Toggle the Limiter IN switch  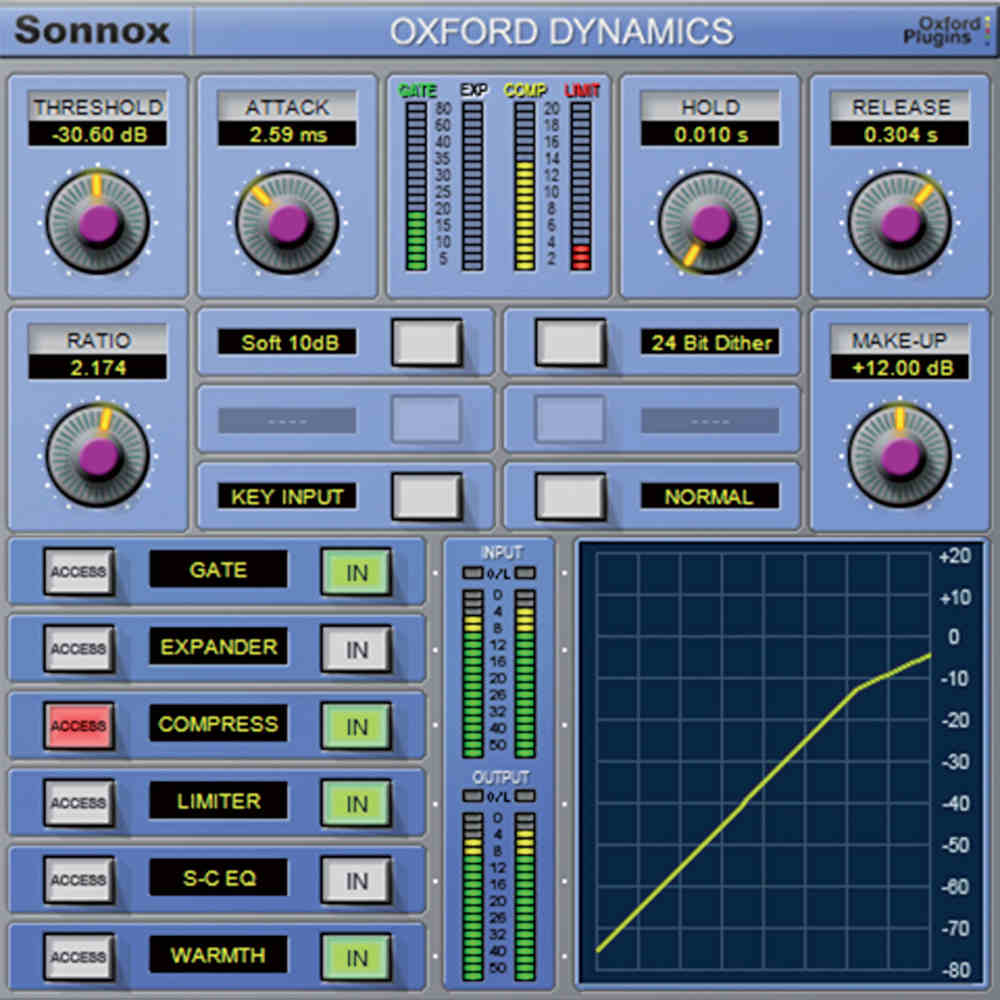[356, 802]
